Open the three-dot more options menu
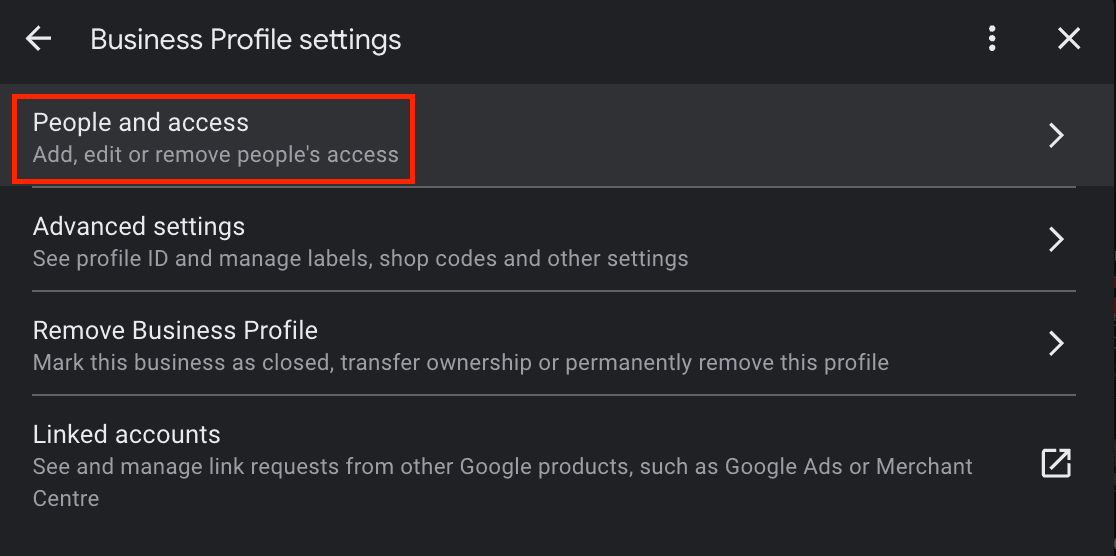 tap(992, 39)
